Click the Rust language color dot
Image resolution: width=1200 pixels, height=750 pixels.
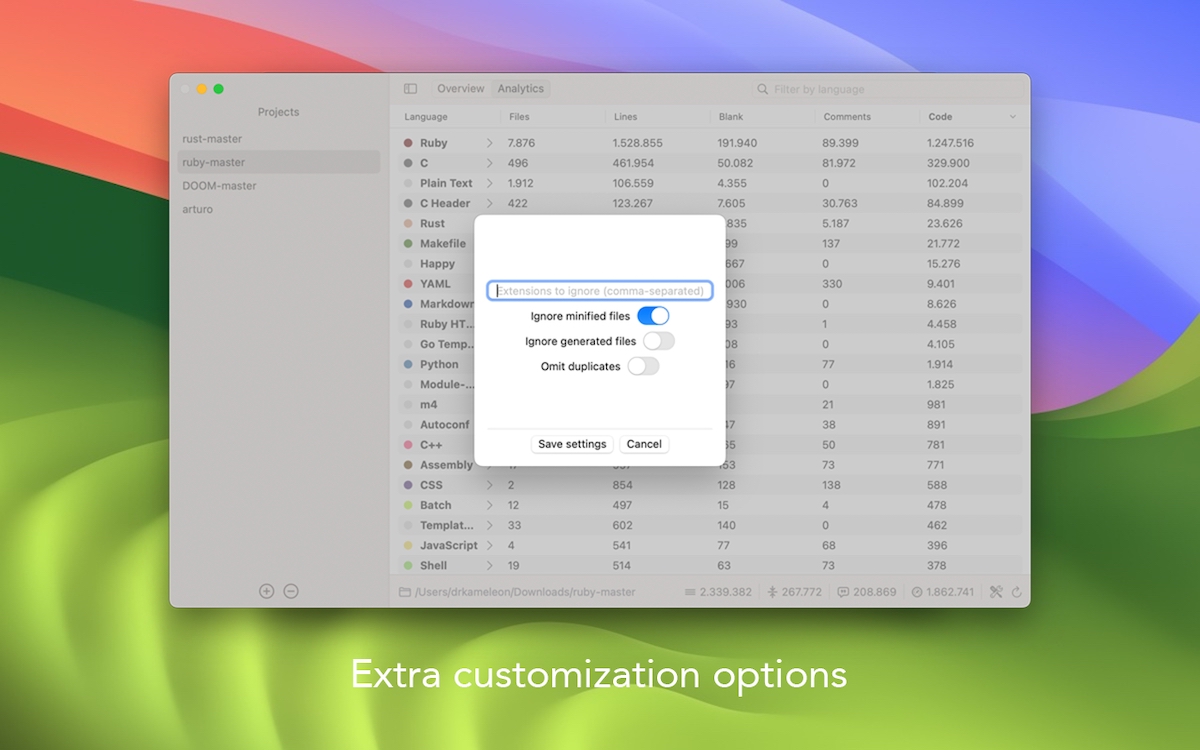408,224
